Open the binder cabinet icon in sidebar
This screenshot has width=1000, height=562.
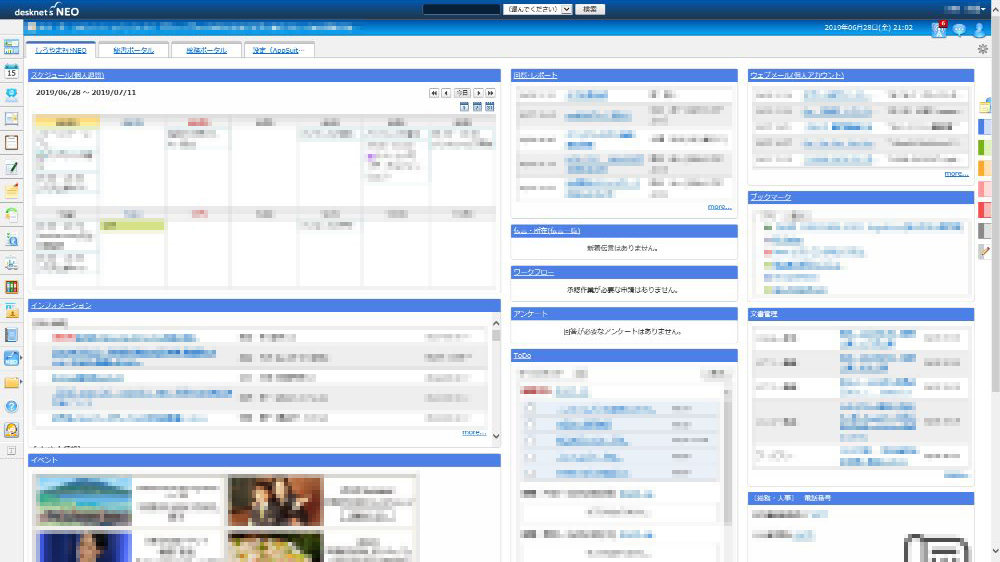(x=12, y=287)
